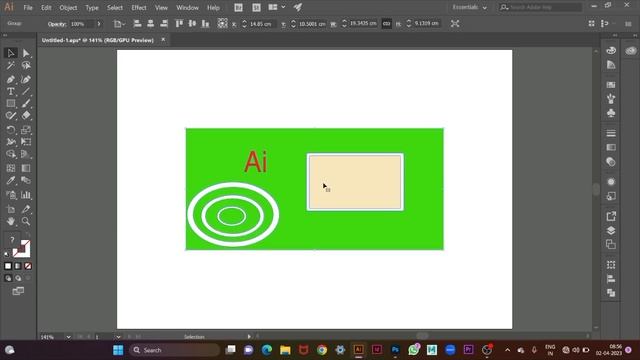Screen dimensions: 640x360
Task: Open the Arrange Documents dropdown arrow
Action: click(283, 7)
